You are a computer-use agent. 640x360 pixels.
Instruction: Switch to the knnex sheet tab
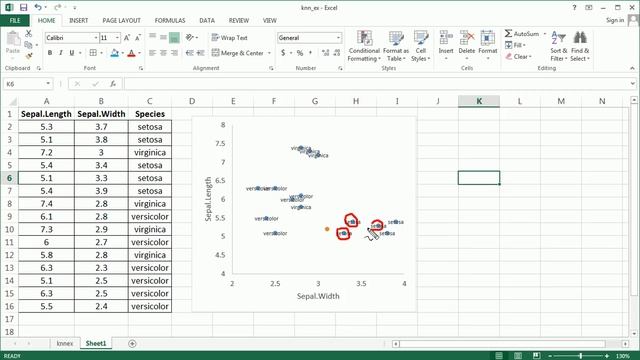tap(64, 344)
